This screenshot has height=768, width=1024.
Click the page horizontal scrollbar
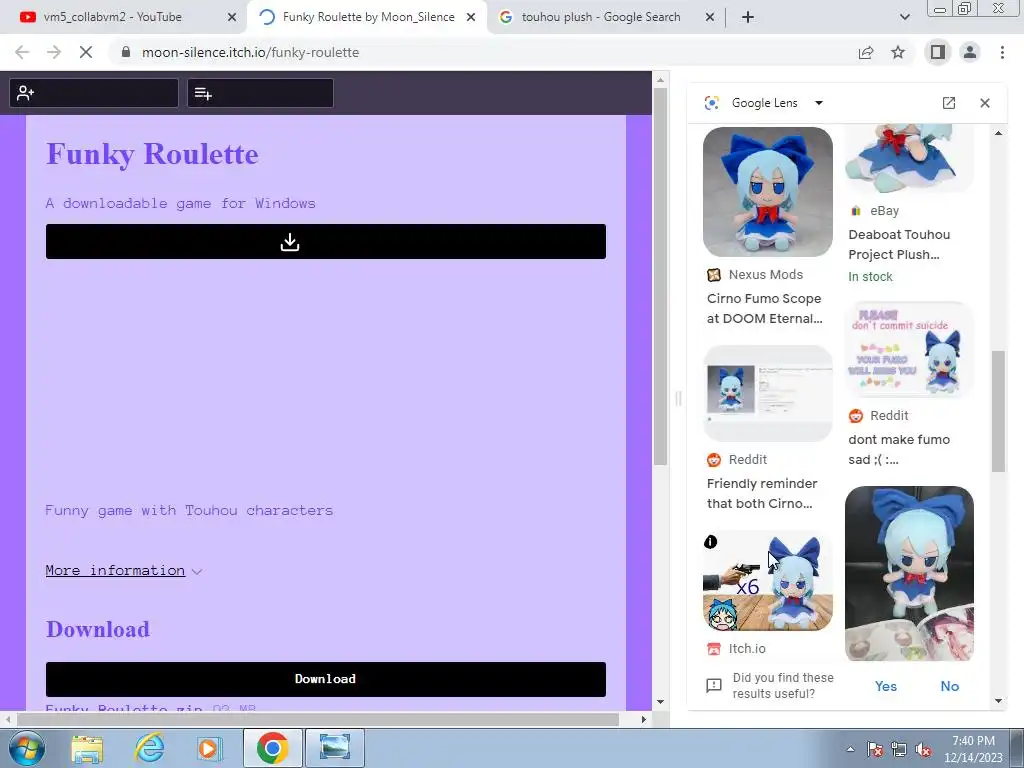(x=317, y=719)
